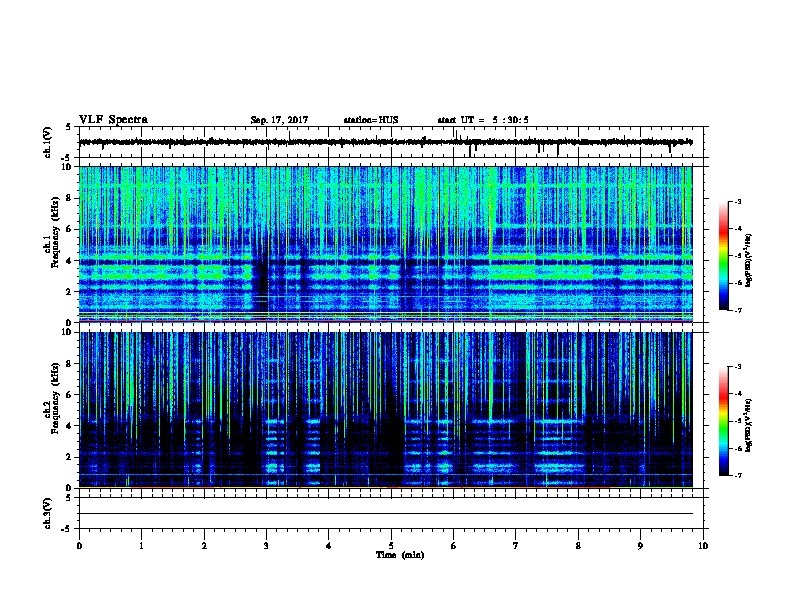The image size is (792, 612).
Task: Click the ch.1 spectrogram color scale bar
Action: tap(724, 256)
